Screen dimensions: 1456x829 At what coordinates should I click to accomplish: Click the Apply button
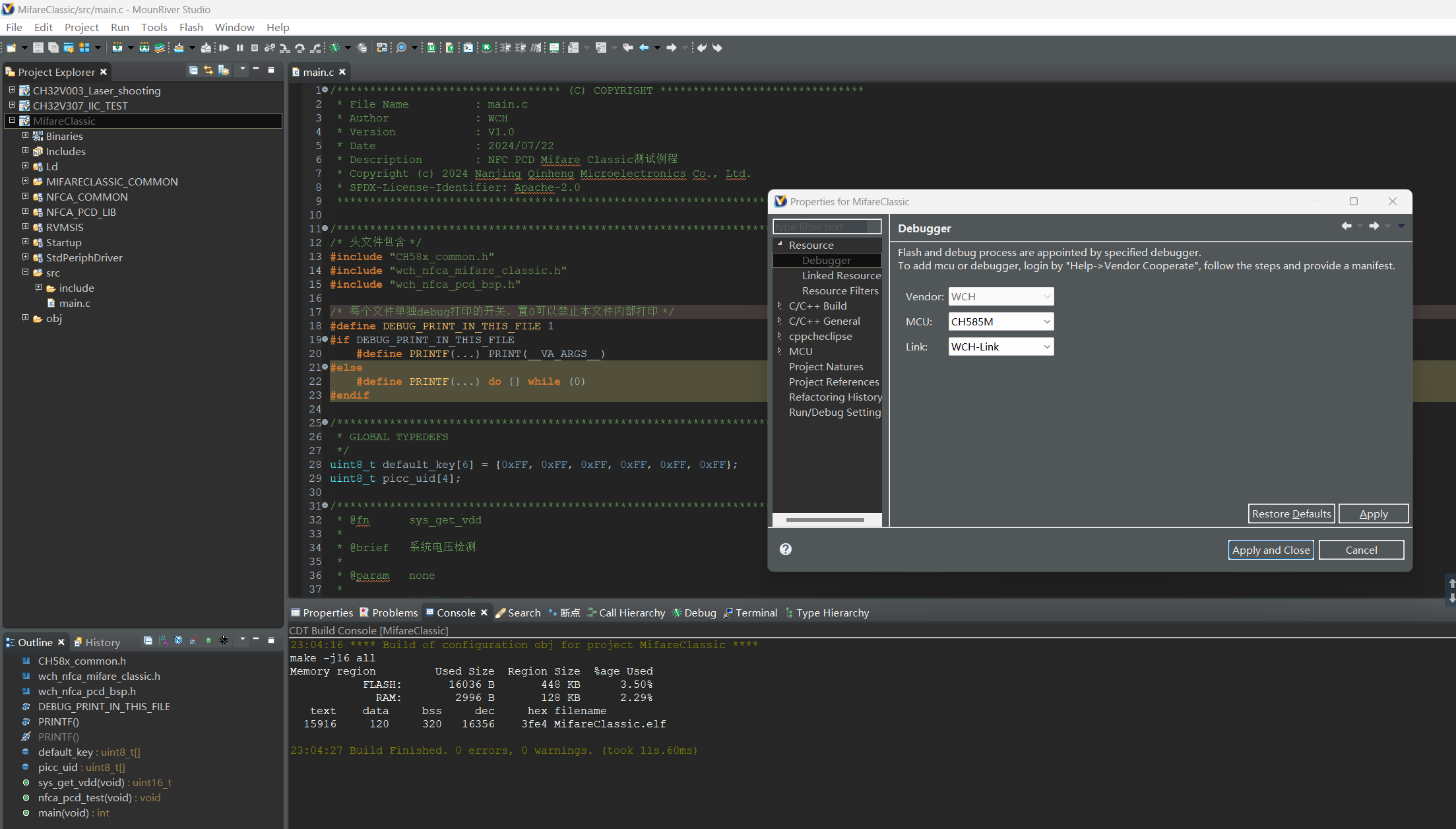(1374, 514)
